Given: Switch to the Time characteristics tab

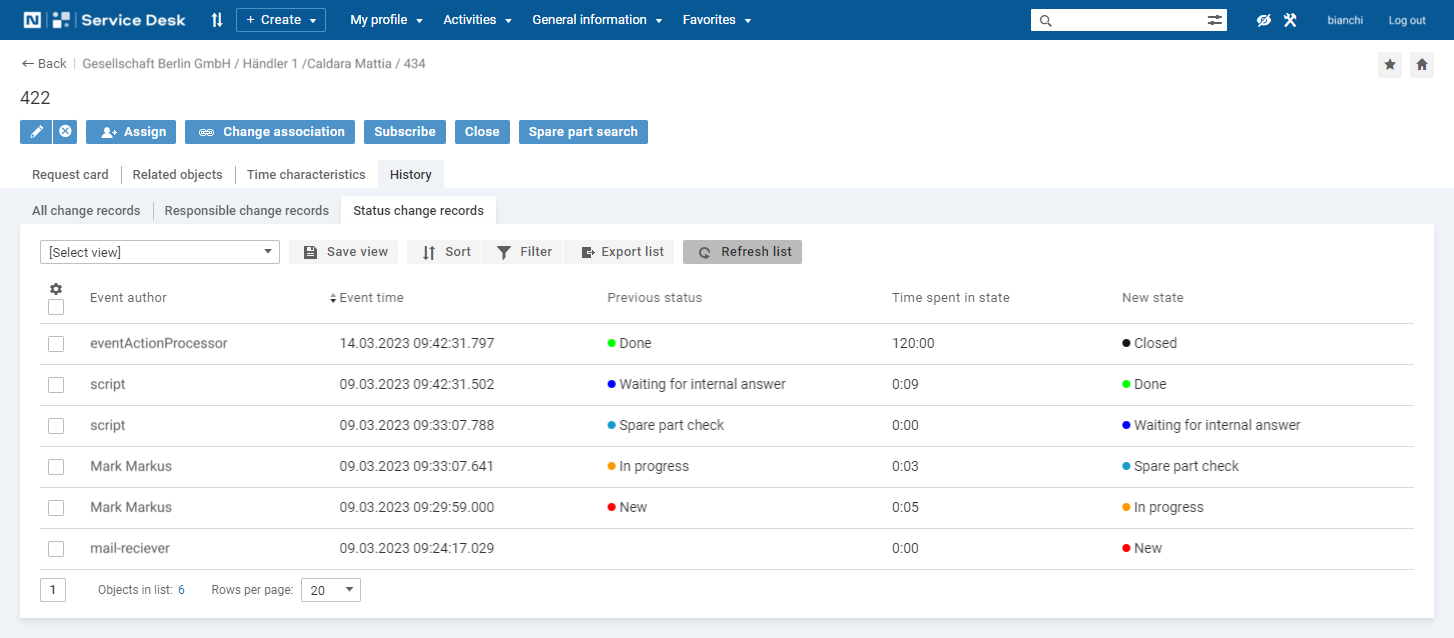Looking at the screenshot, I should tap(306, 175).
